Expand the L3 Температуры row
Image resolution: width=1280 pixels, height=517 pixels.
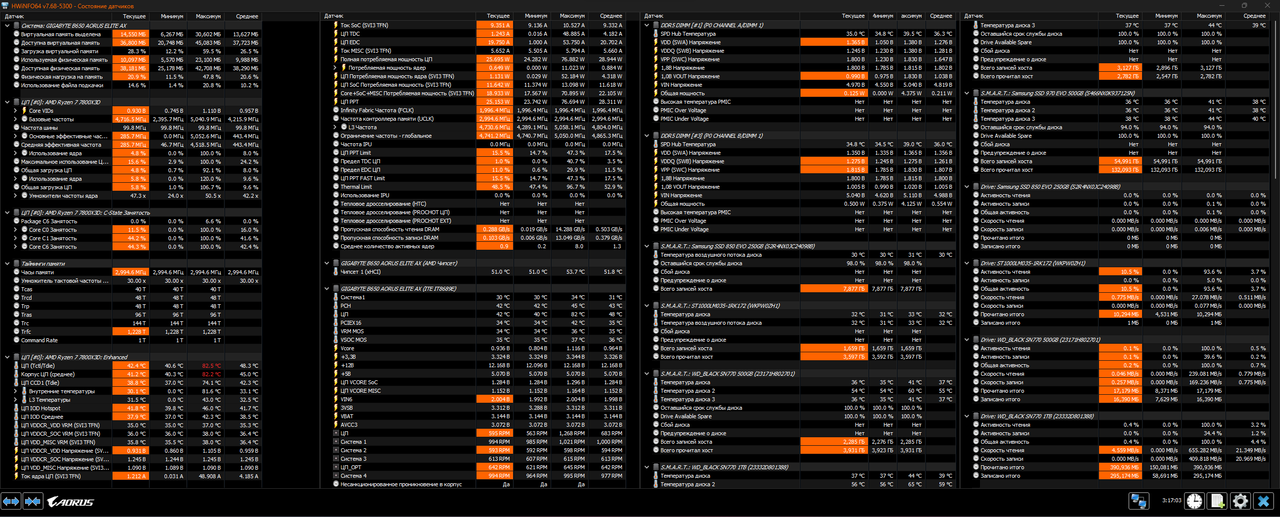(x=15, y=399)
